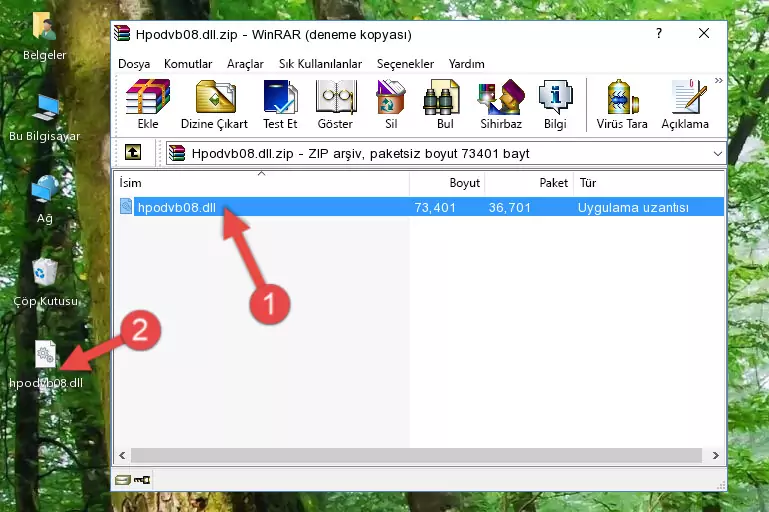Click the 36,701 packed size value

[510, 207]
